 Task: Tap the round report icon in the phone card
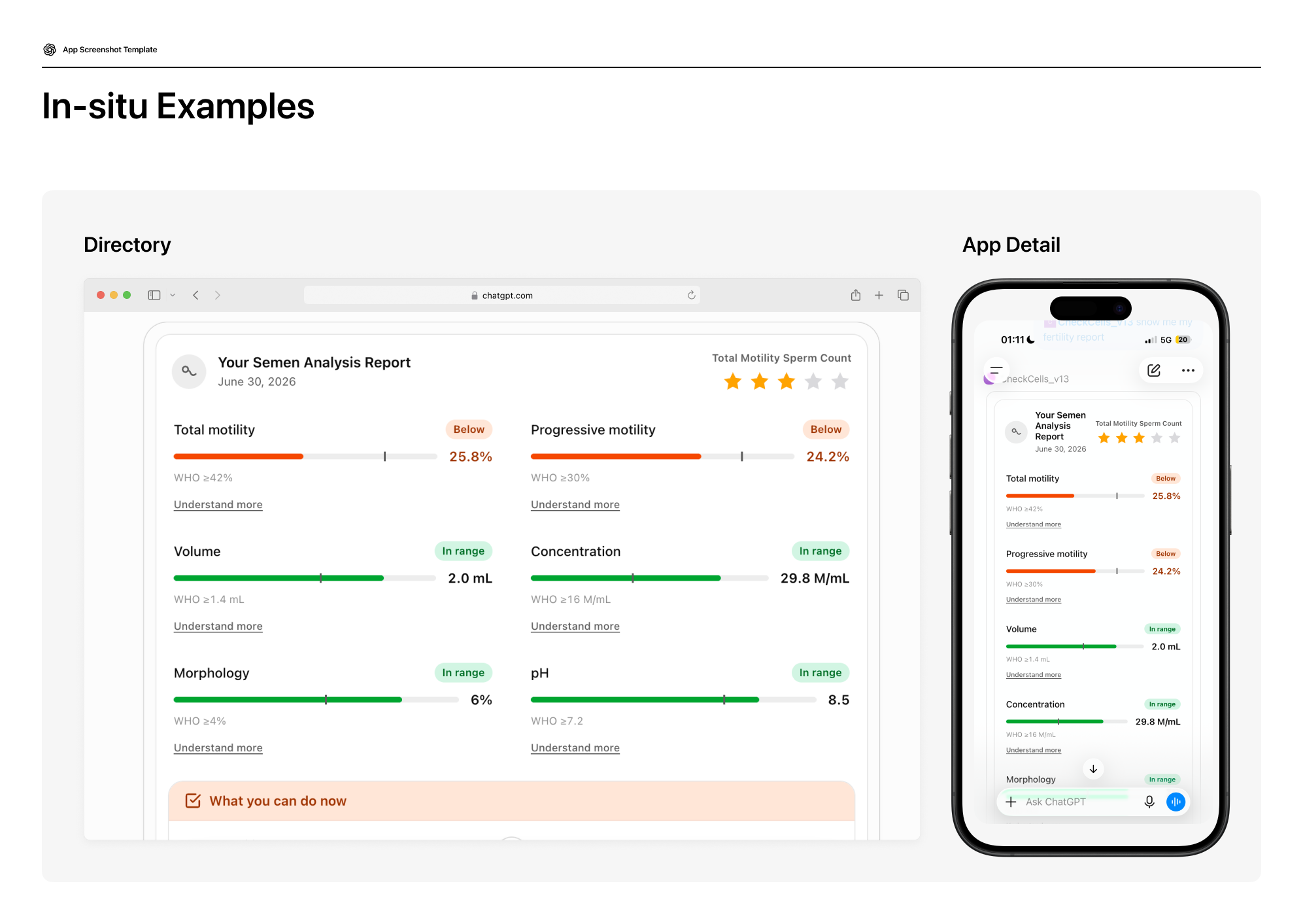1016,432
